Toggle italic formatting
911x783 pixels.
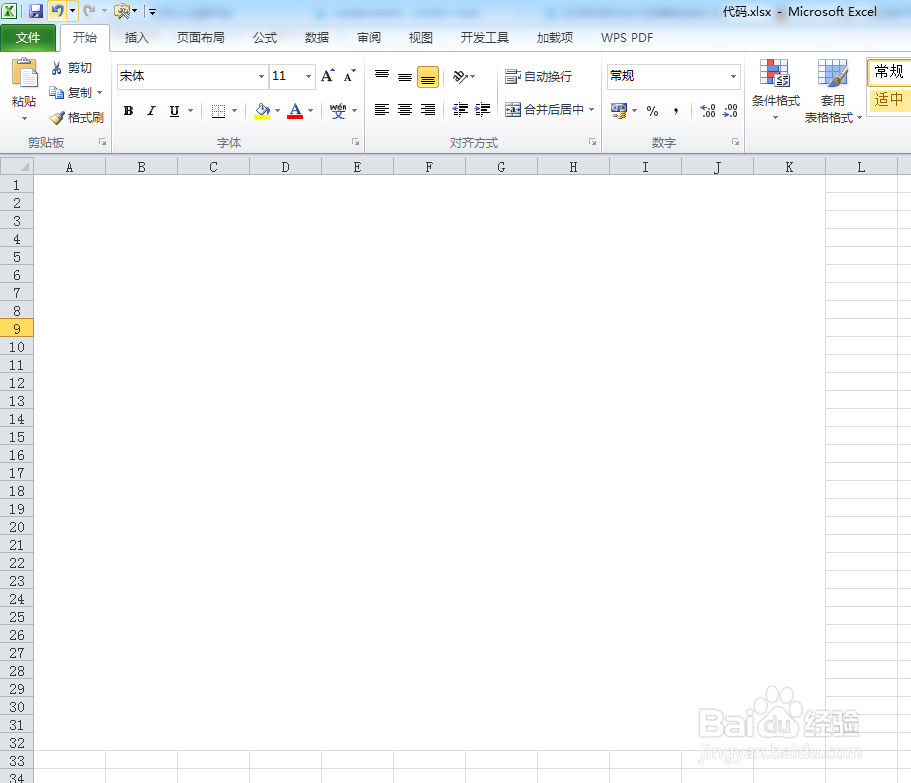click(151, 111)
